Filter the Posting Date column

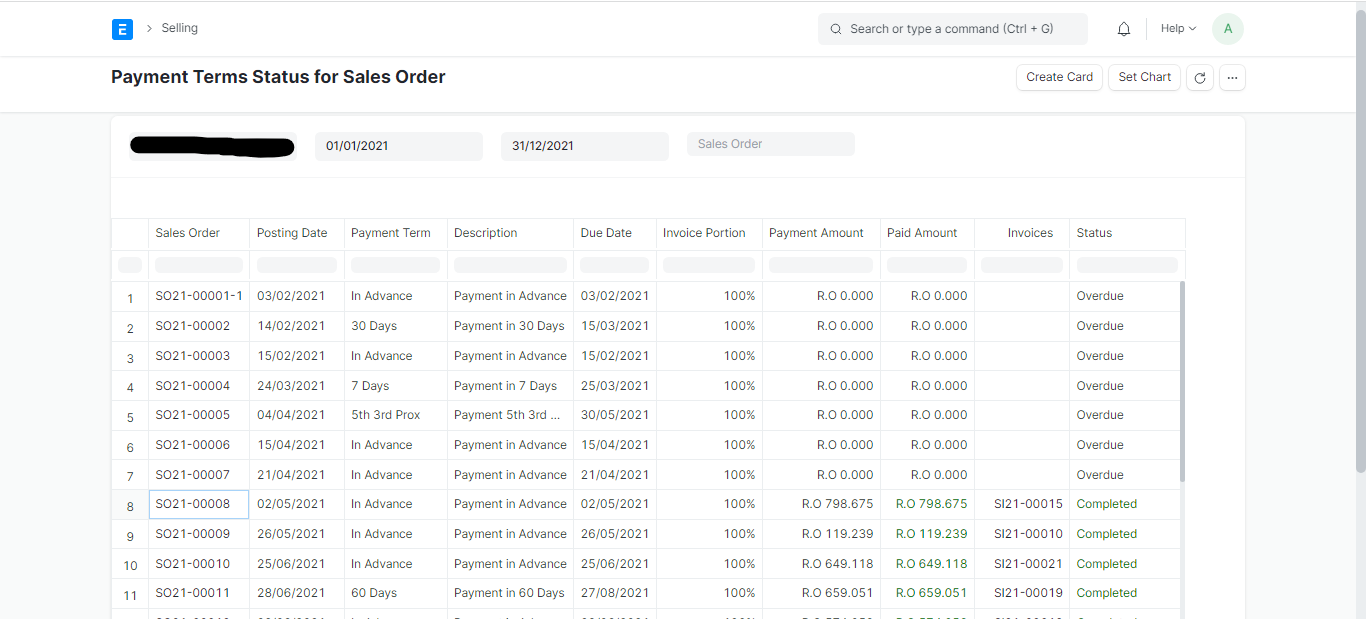297,265
